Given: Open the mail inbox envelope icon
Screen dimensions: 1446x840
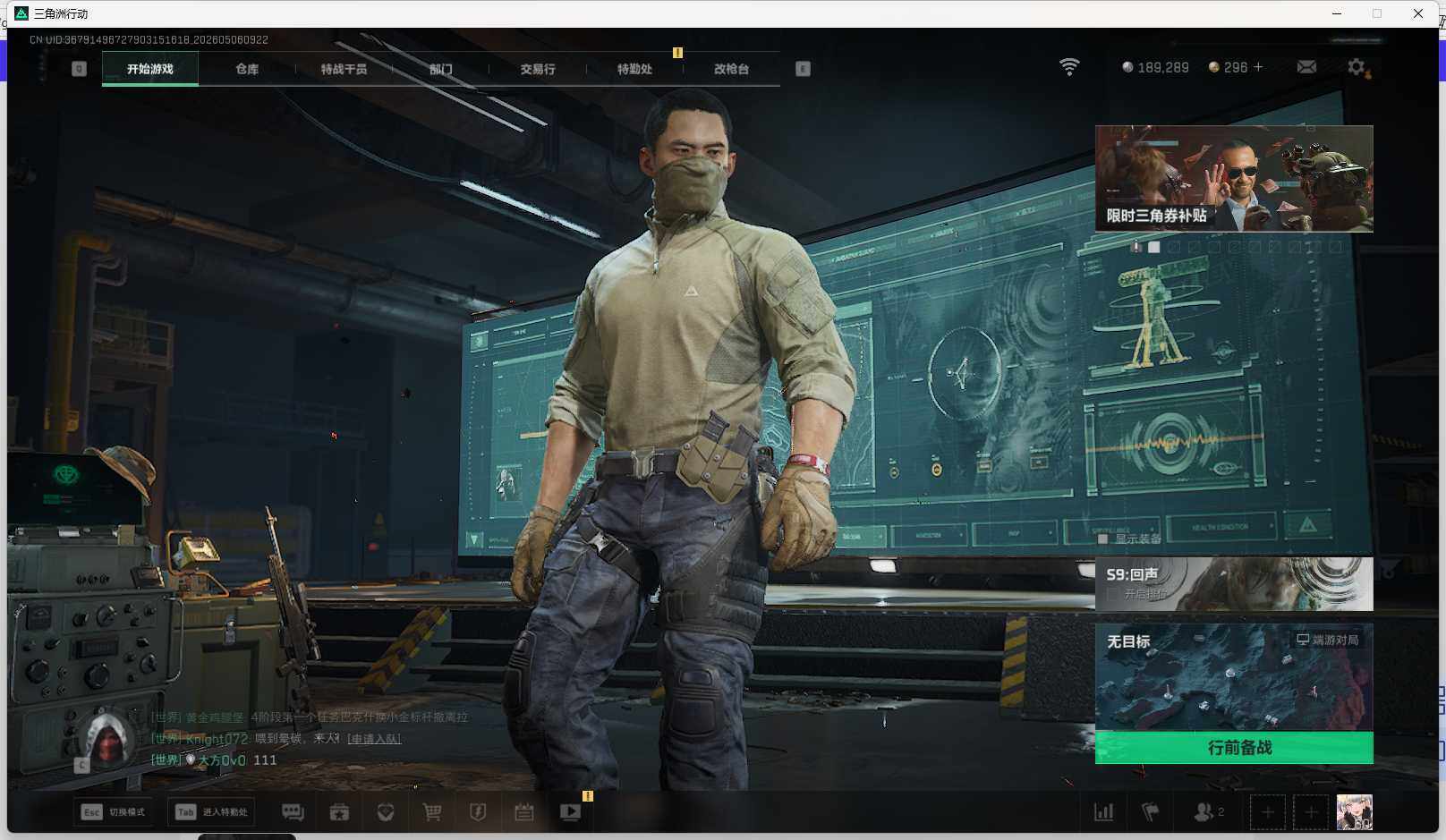Looking at the screenshot, I should 1306,67.
